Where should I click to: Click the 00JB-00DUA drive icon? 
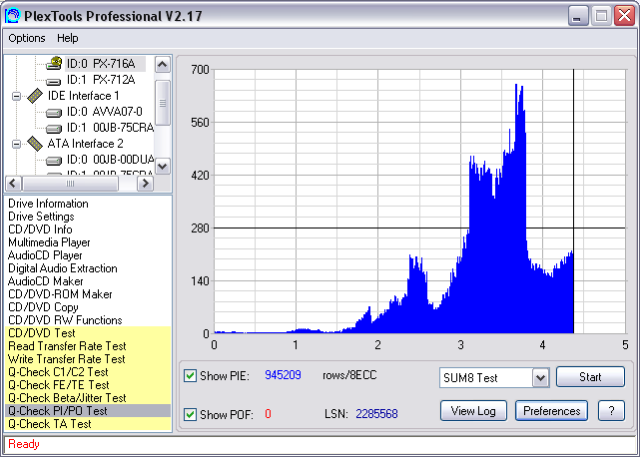pyautogui.click(x=54, y=159)
